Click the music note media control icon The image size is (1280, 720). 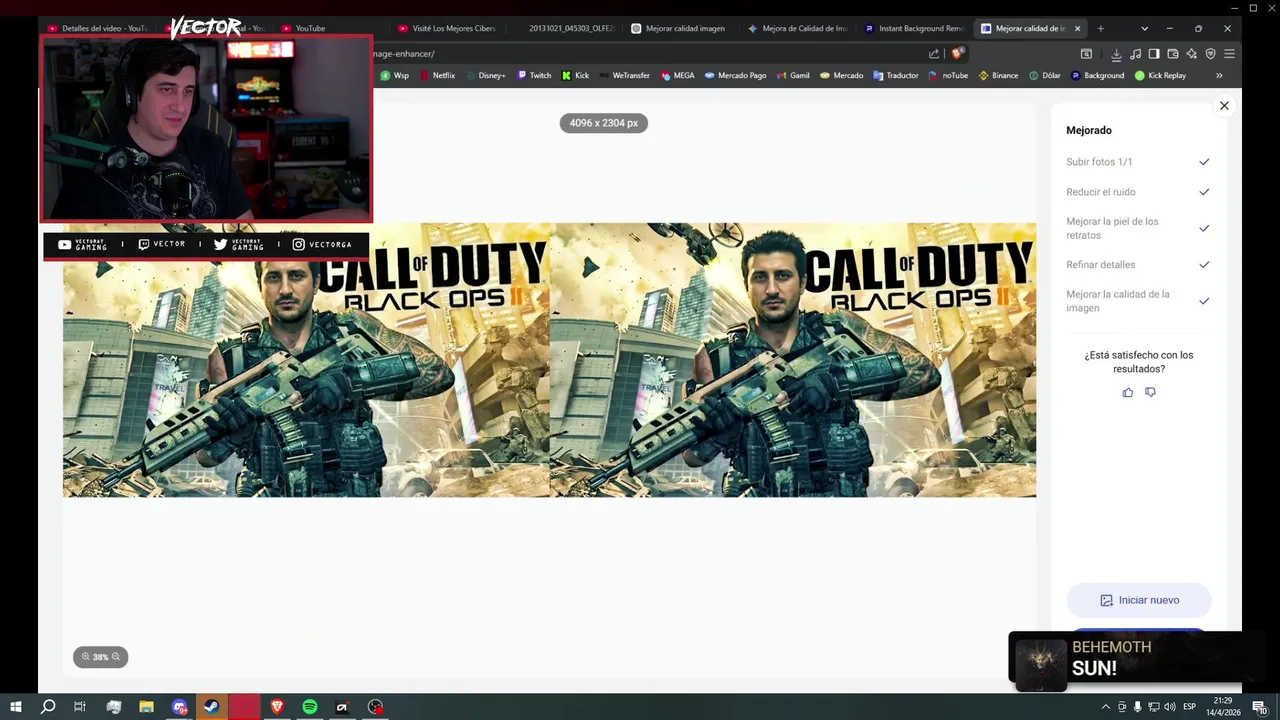[1135, 54]
